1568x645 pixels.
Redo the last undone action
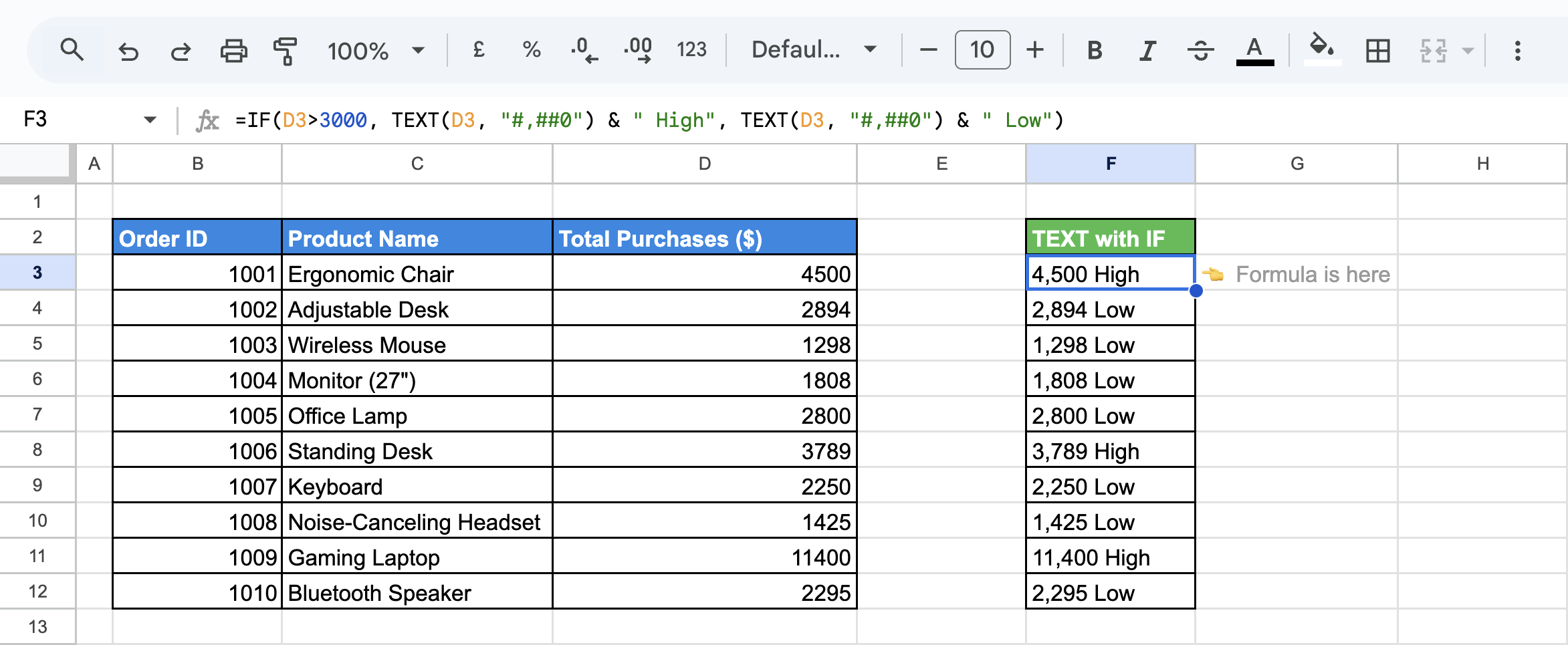click(x=181, y=51)
